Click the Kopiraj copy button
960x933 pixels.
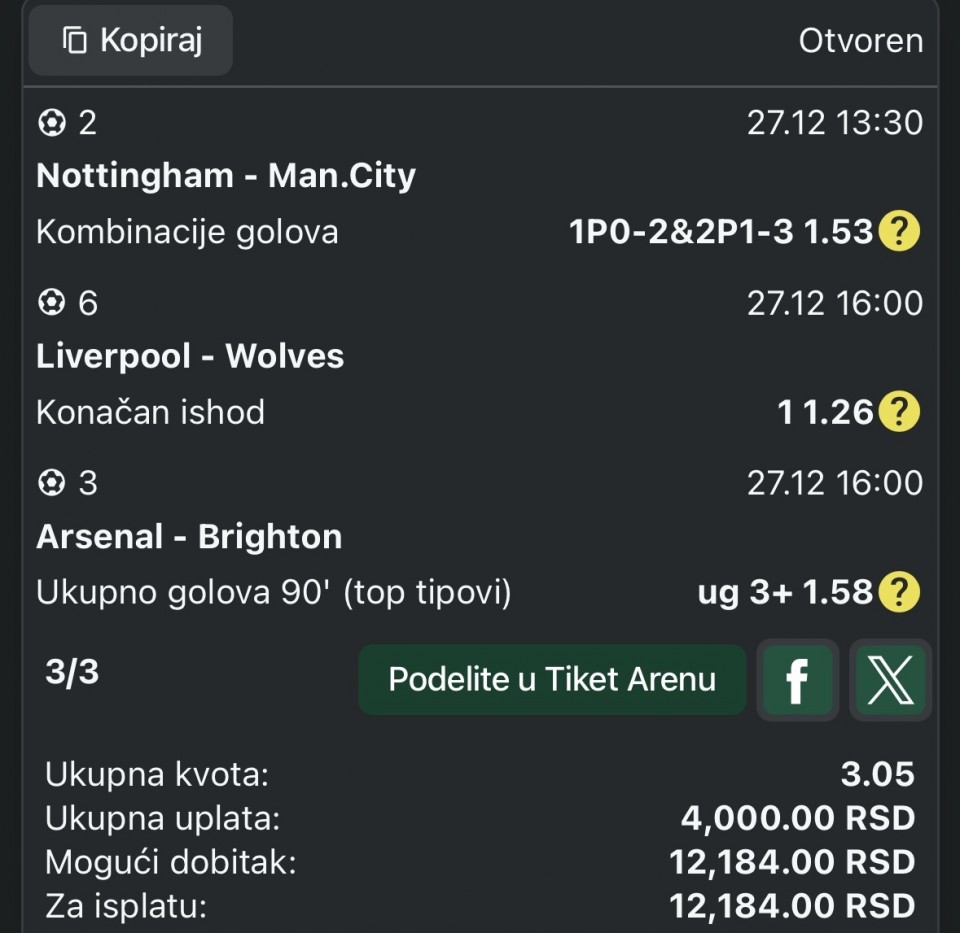click(x=131, y=41)
